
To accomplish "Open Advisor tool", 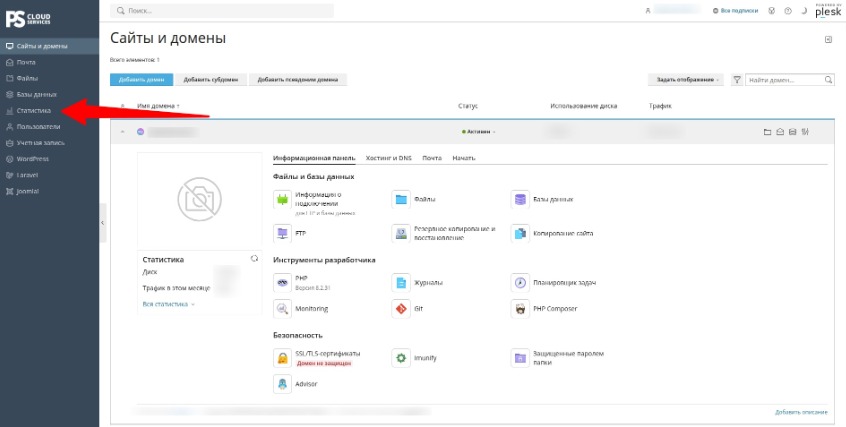I will click(296, 384).
